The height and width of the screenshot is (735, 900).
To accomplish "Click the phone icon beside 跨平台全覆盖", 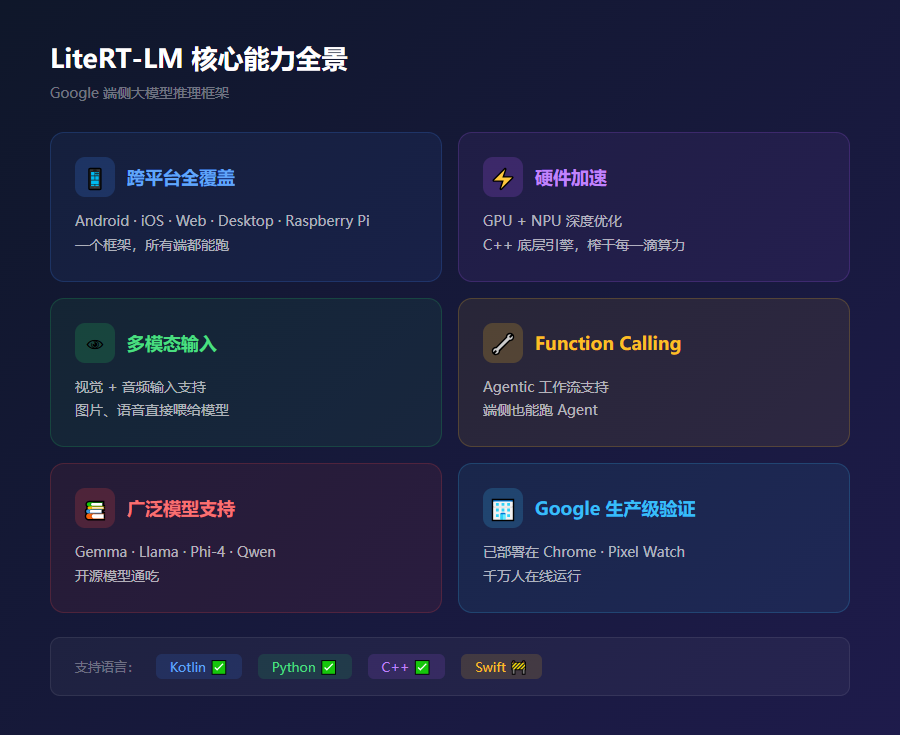I will (x=95, y=178).
